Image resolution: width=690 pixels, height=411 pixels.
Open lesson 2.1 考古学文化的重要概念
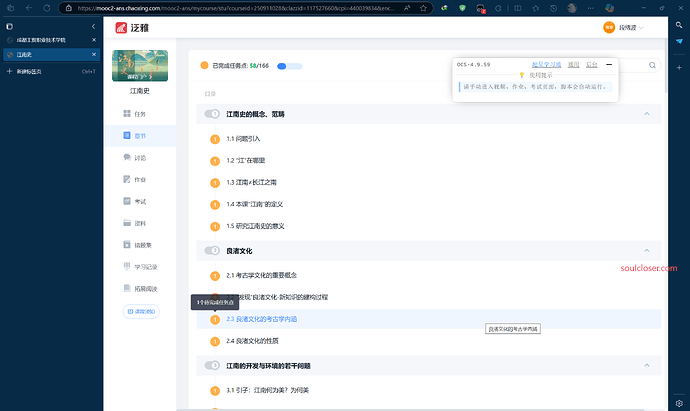[x=261, y=275]
